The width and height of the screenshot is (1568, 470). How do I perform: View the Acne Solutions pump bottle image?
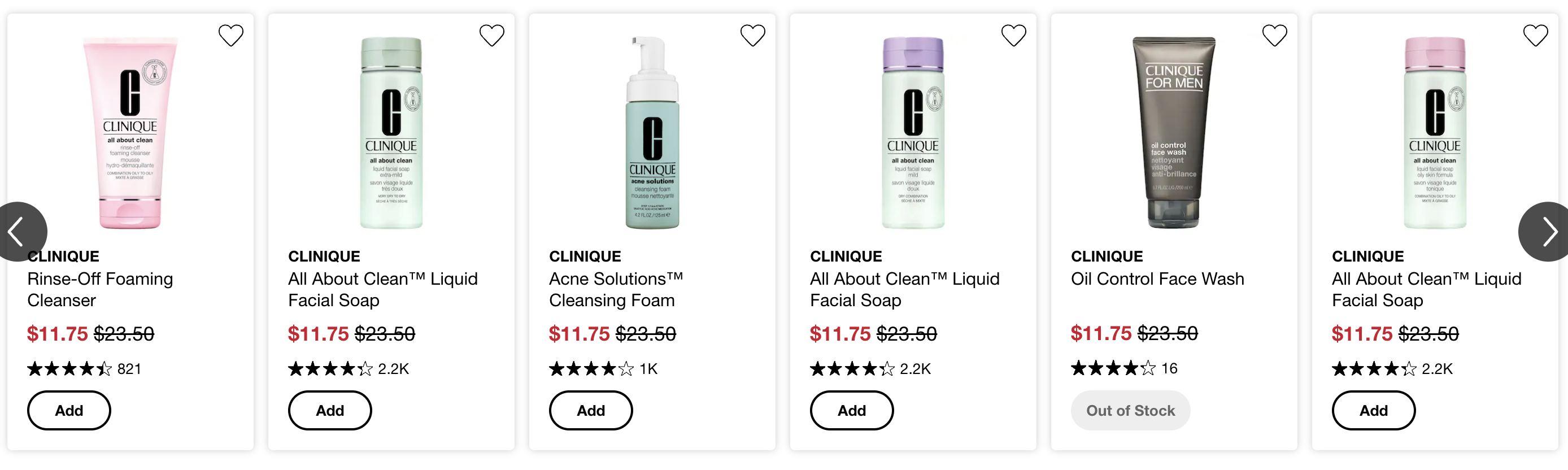[x=652, y=132]
